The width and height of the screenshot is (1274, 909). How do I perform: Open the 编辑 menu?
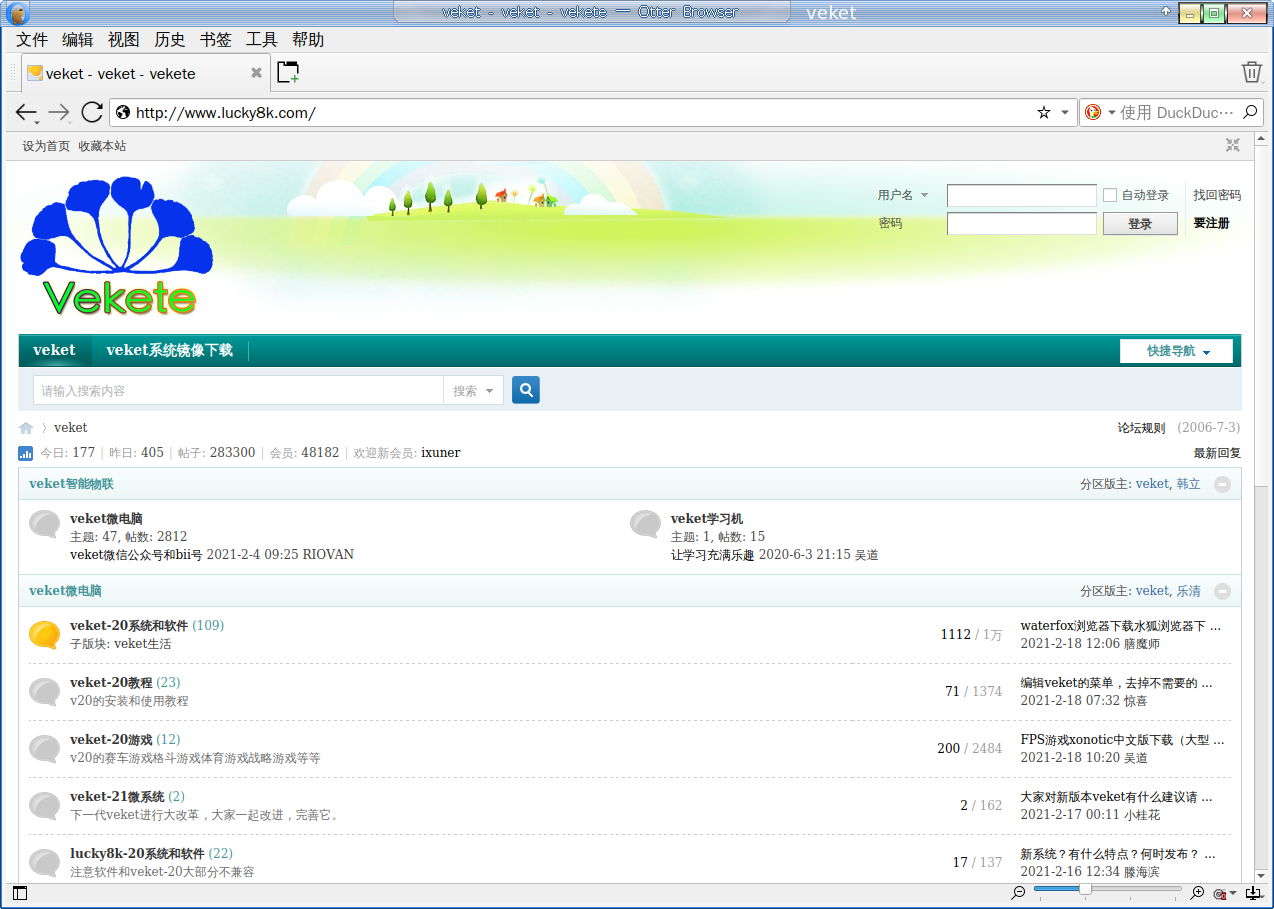click(x=78, y=40)
